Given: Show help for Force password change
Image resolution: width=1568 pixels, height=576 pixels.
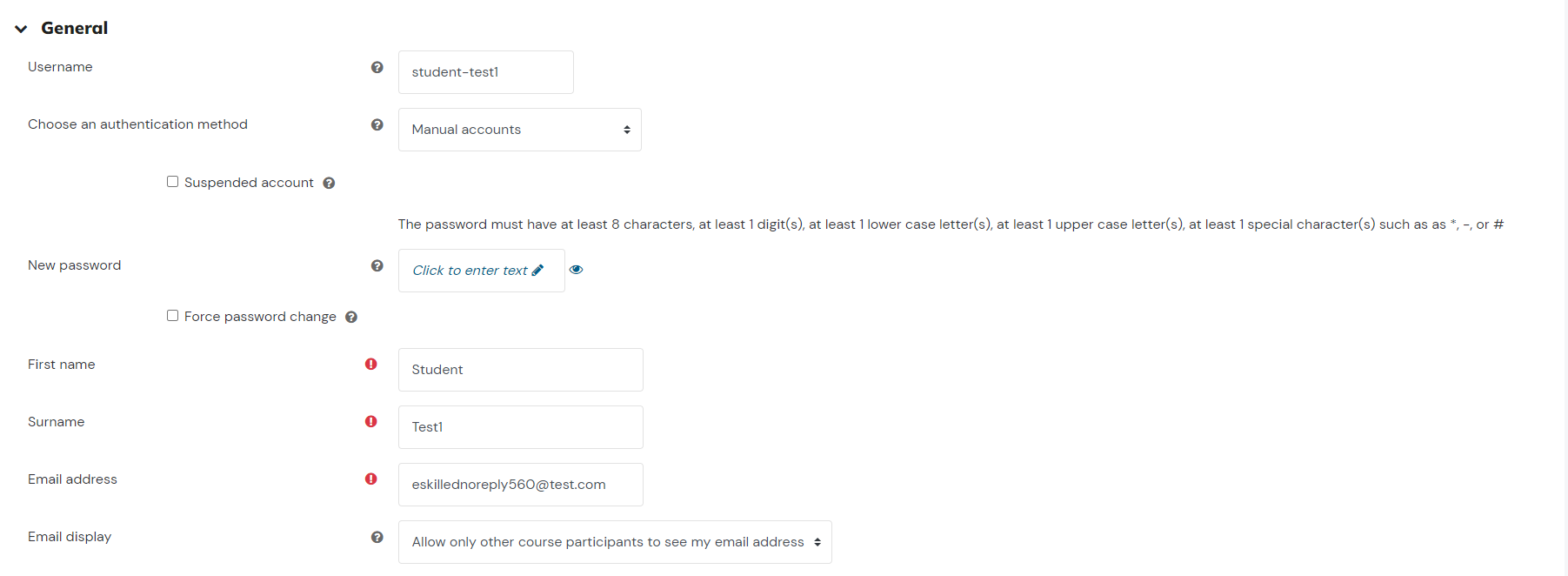Looking at the screenshot, I should (351, 317).
